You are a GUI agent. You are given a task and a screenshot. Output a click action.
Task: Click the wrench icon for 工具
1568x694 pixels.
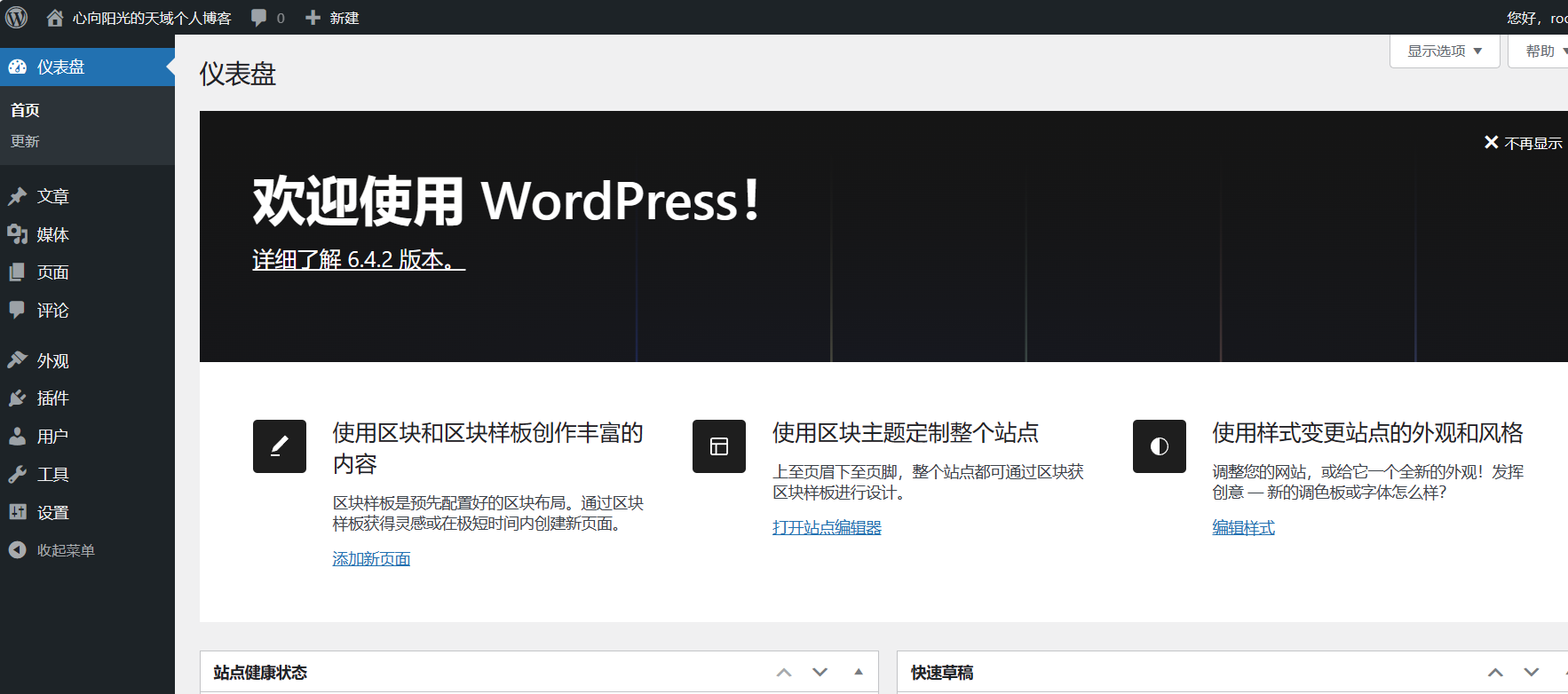tap(18, 475)
